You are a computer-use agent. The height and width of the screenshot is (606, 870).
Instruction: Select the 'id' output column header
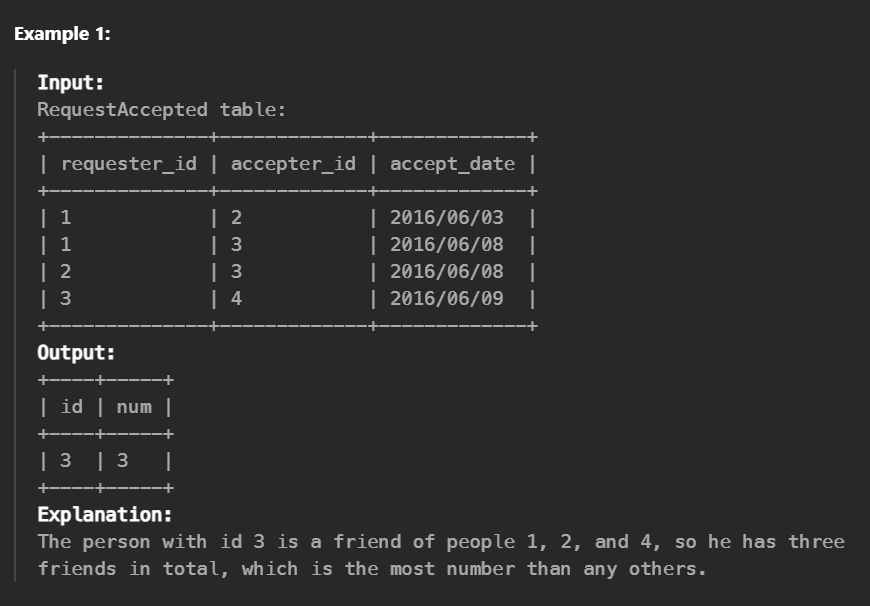[72, 407]
